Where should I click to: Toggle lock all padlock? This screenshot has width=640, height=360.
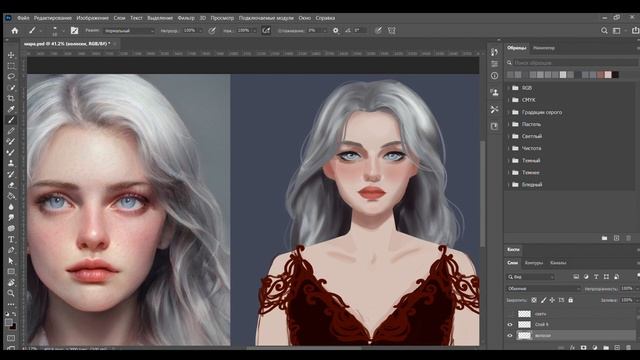(x=571, y=300)
